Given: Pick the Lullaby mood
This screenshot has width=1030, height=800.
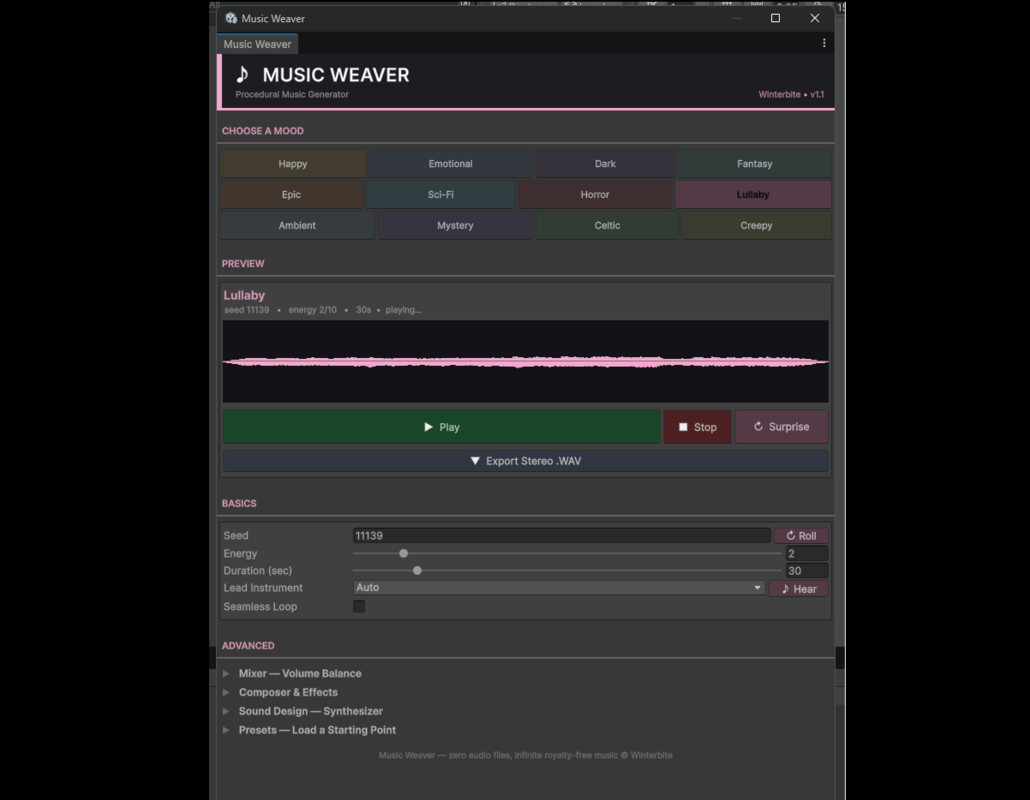Looking at the screenshot, I should [753, 194].
